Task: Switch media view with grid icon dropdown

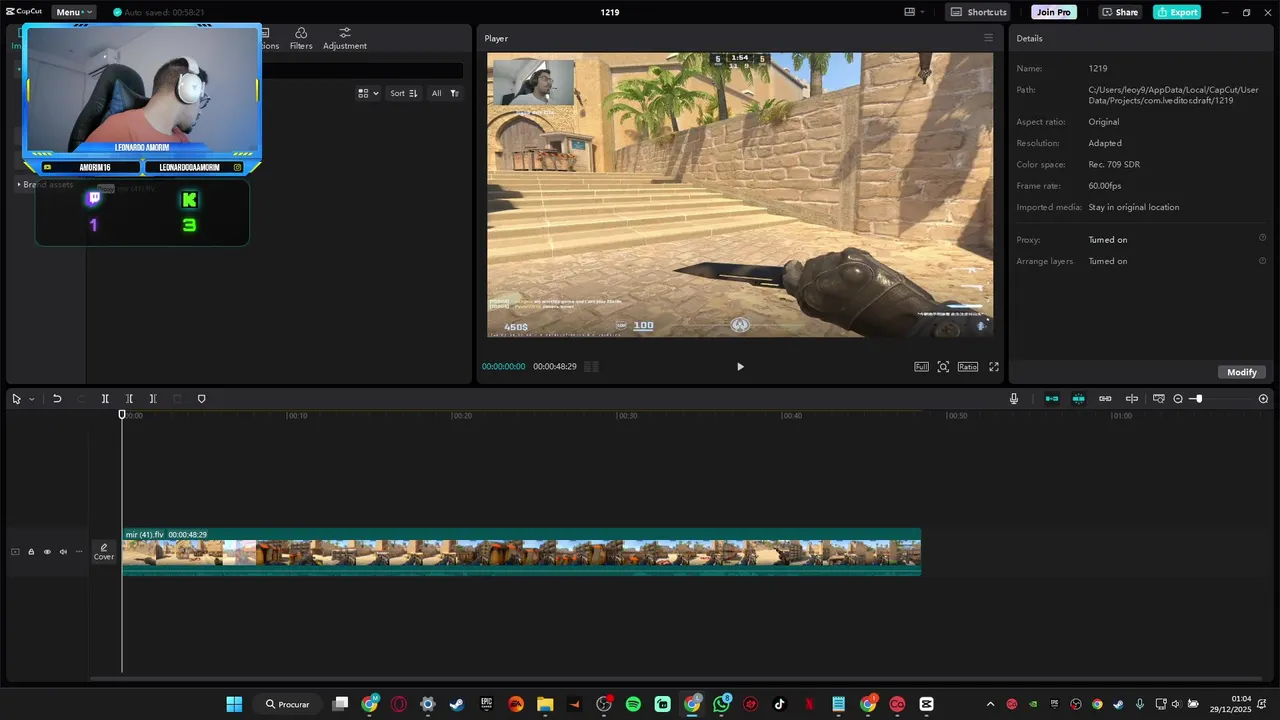Action: (368, 93)
